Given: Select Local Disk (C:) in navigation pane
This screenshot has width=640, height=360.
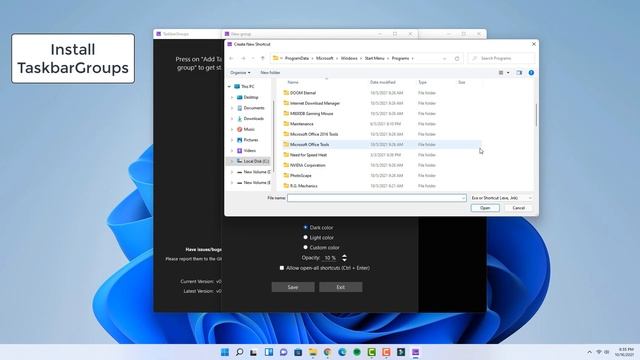Looking at the screenshot, I should (253, 161).
